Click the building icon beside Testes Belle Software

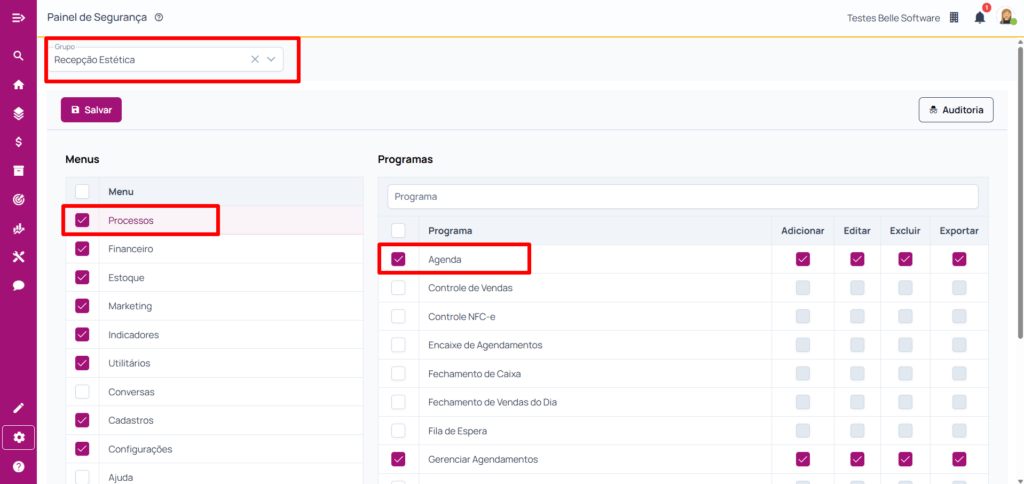(x=954, y=17)
